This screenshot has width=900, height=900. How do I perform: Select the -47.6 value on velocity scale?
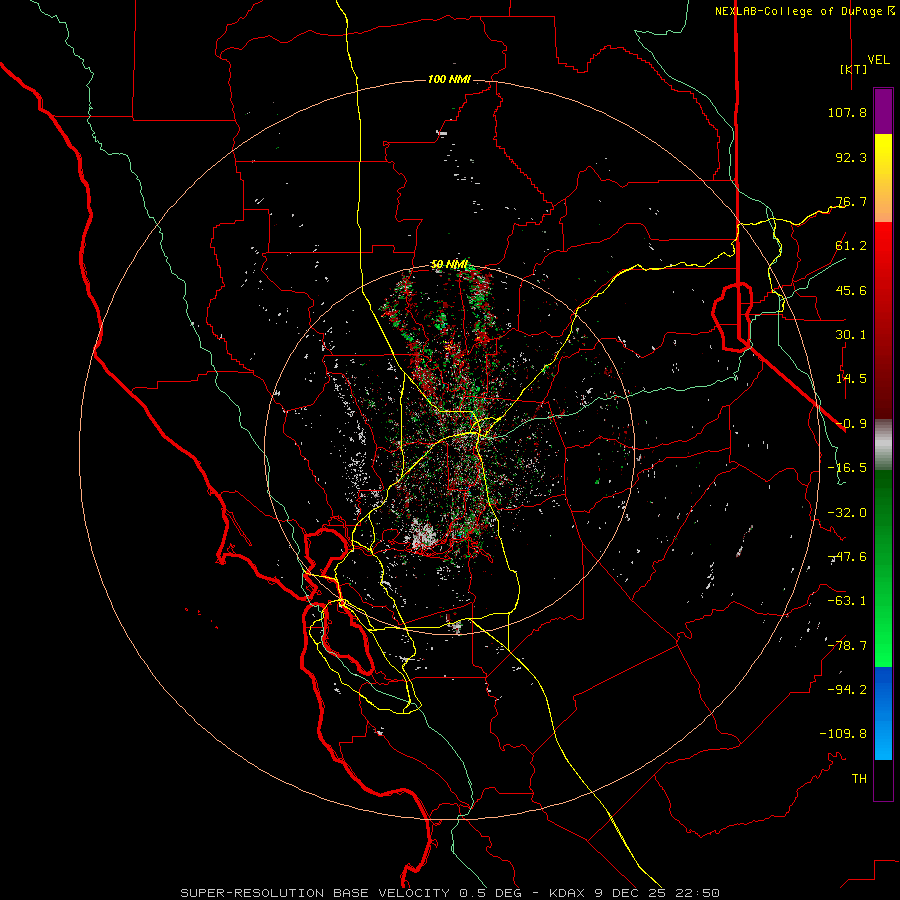pos(847,557)
